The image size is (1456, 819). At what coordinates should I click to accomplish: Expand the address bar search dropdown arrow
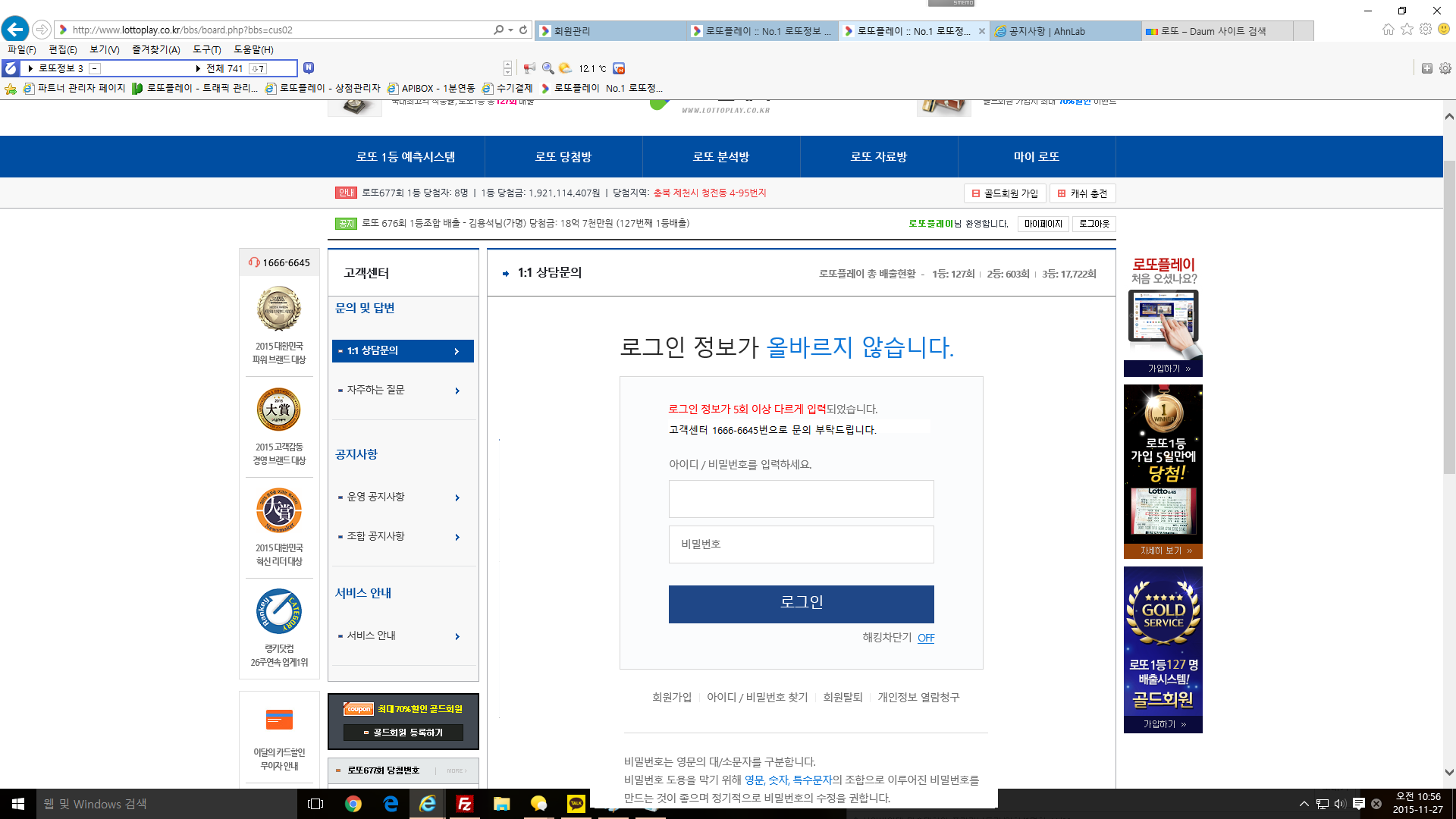(511, 30)
